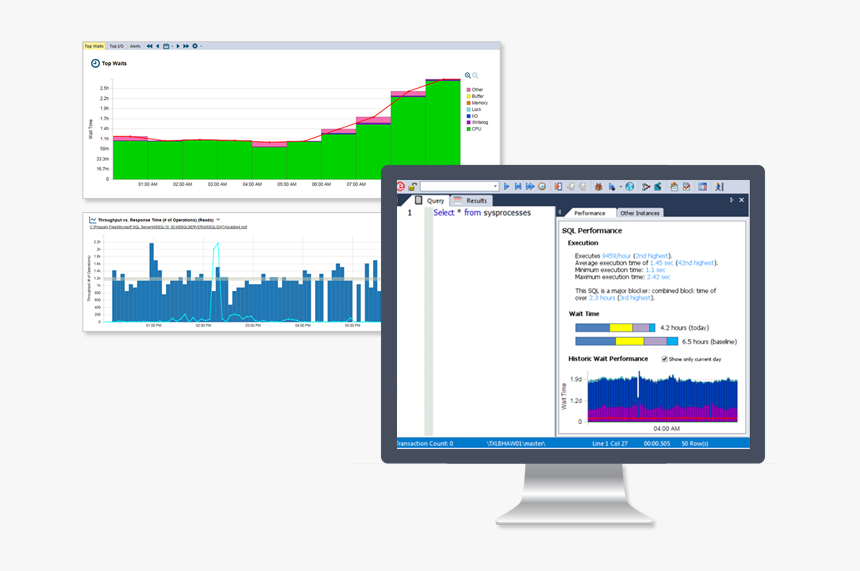Click the globe icon in the query toolbar
Screen dimensions: 860x571
630,186
